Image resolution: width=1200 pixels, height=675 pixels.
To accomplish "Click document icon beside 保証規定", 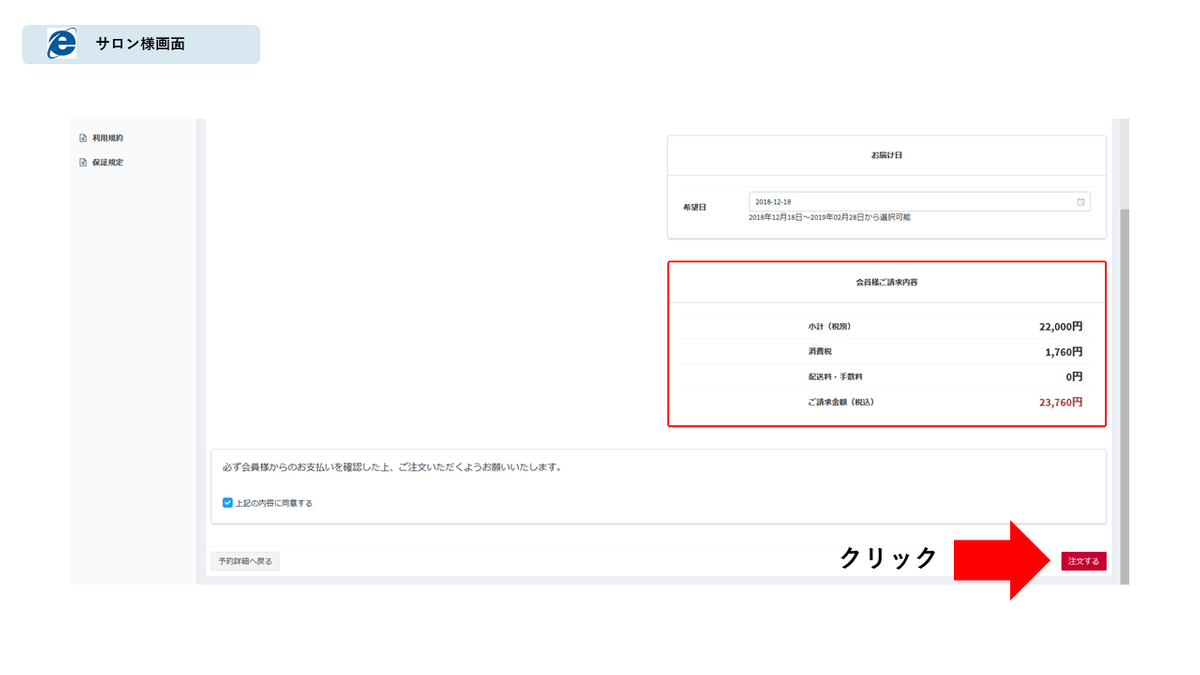I will (83, 162).
